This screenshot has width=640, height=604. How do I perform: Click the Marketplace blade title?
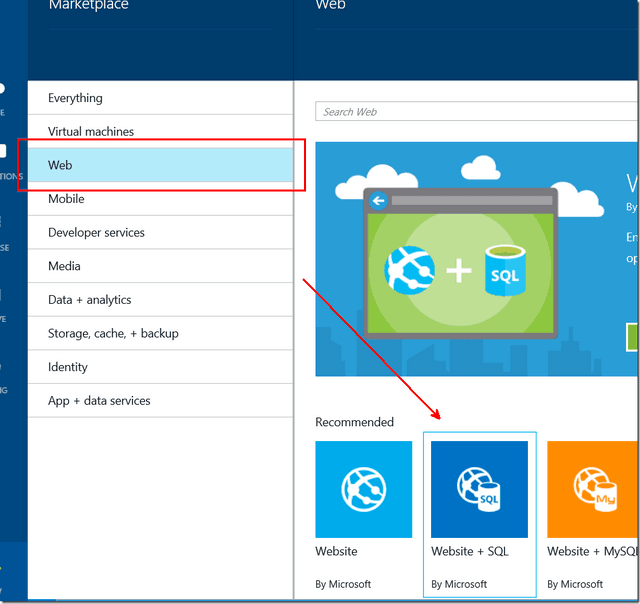click(89, 5)
